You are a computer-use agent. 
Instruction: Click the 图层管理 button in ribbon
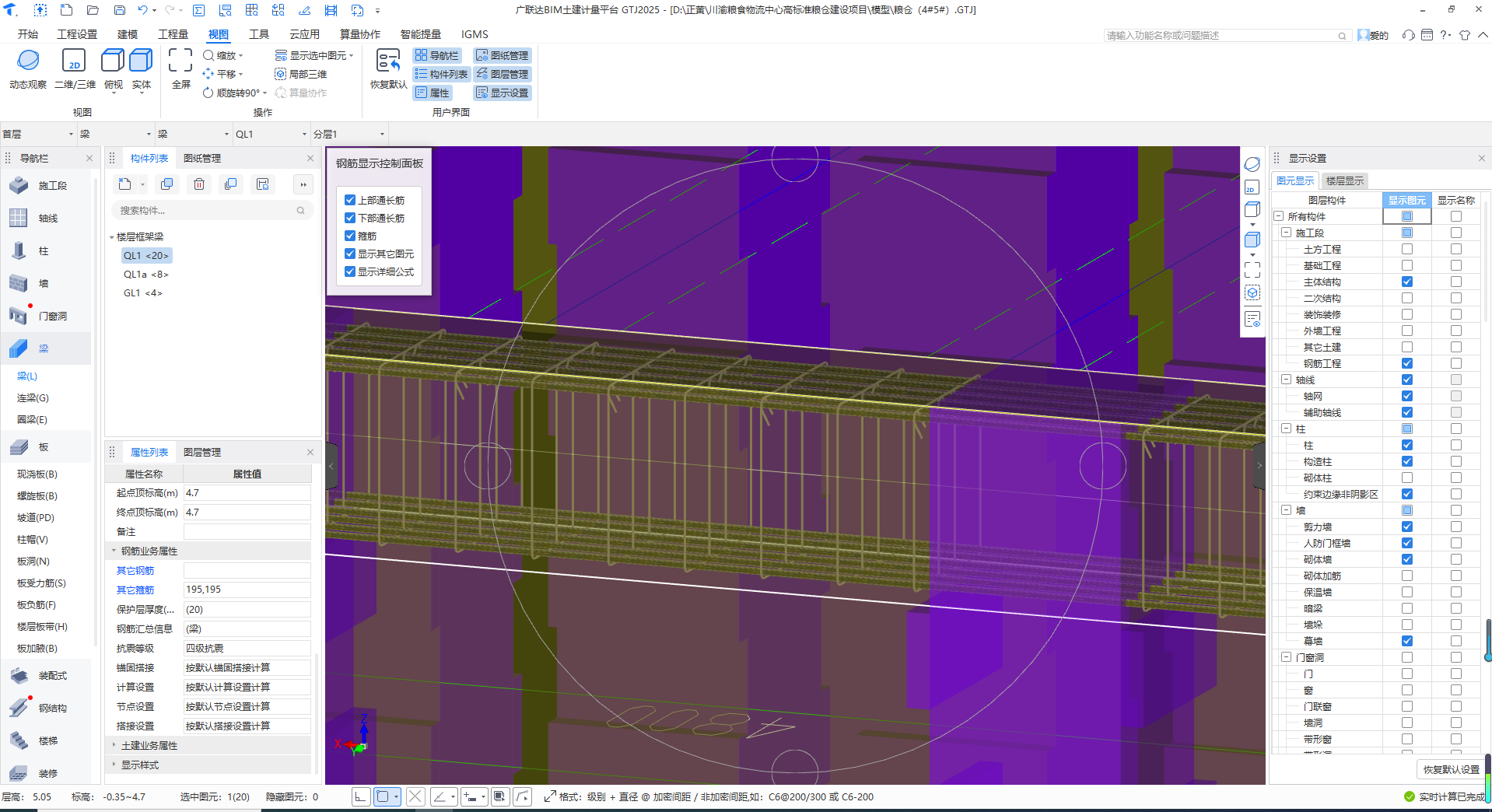[503, 74]
